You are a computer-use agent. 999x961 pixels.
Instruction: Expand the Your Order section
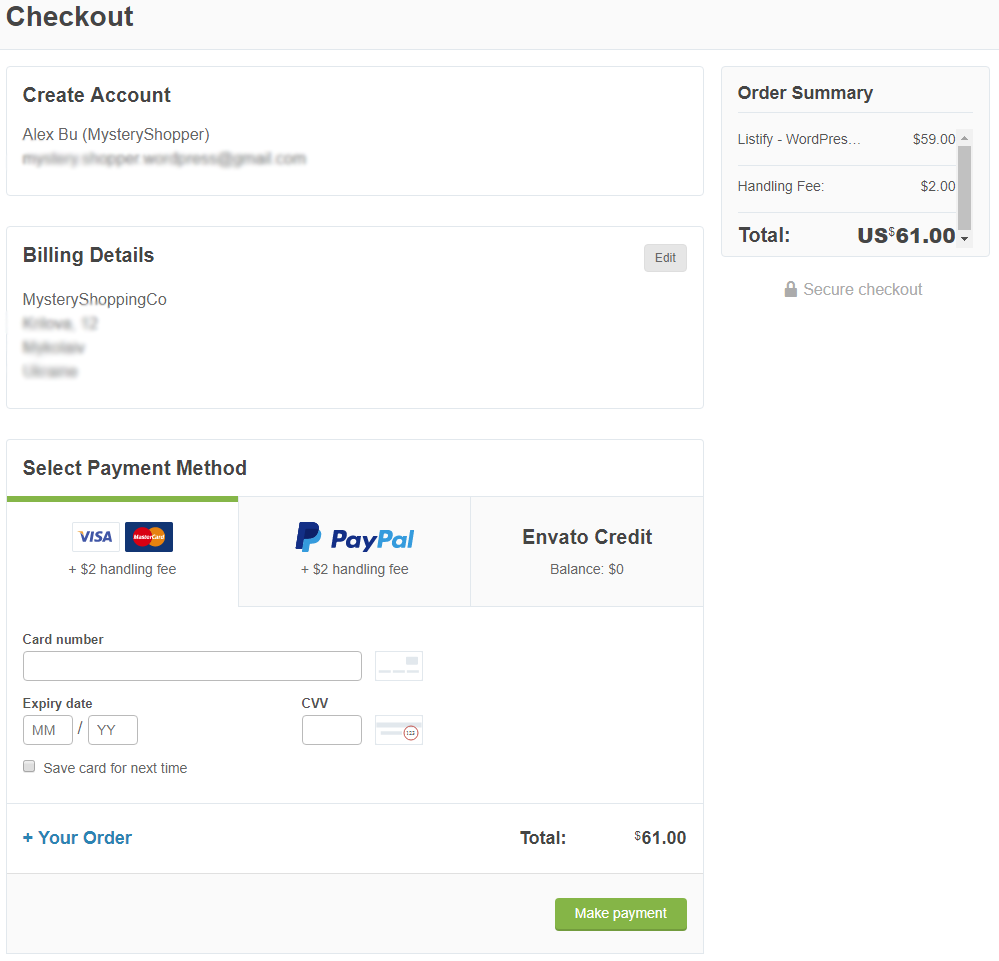click(78, 838)
